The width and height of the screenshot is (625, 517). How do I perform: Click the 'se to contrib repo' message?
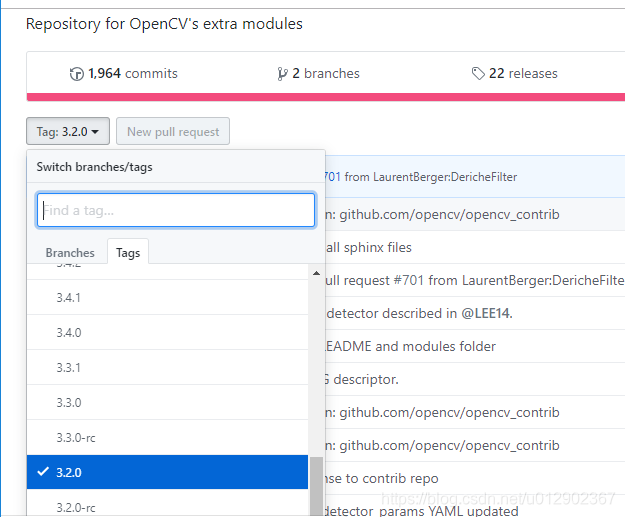pyautogui.click(x=382, y=478)
